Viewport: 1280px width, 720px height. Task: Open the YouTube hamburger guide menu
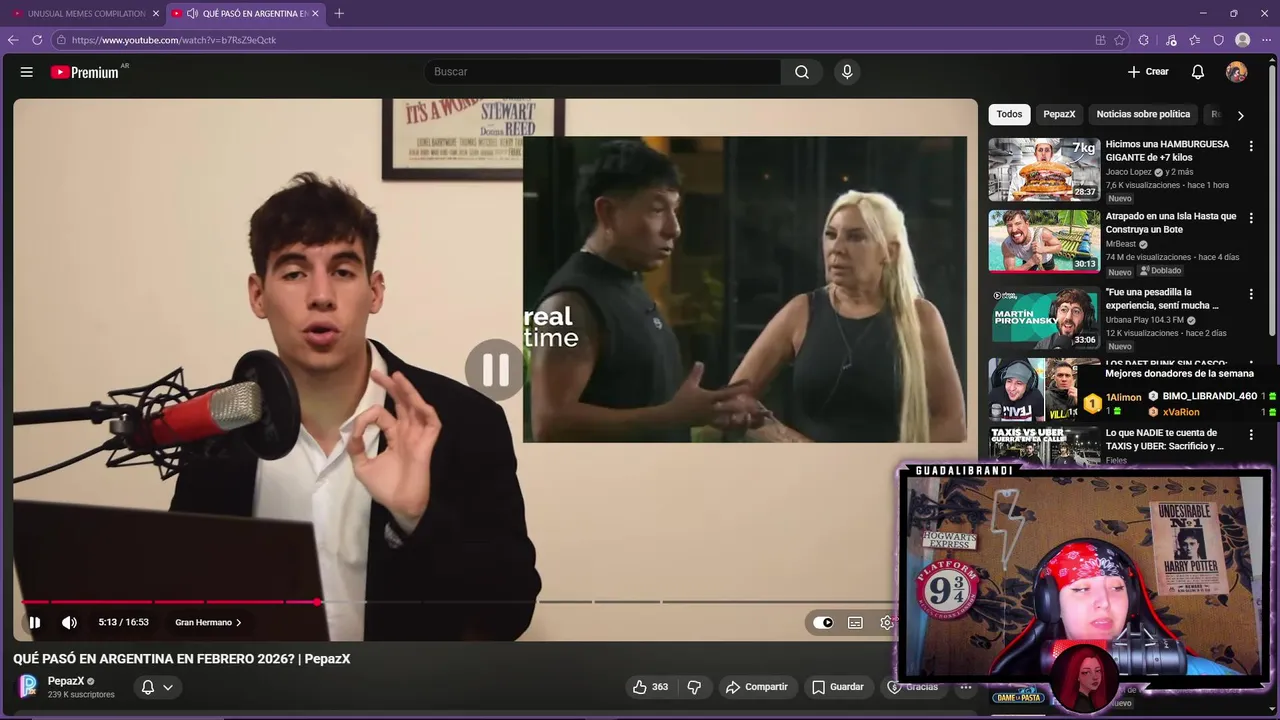pos(27,72)
